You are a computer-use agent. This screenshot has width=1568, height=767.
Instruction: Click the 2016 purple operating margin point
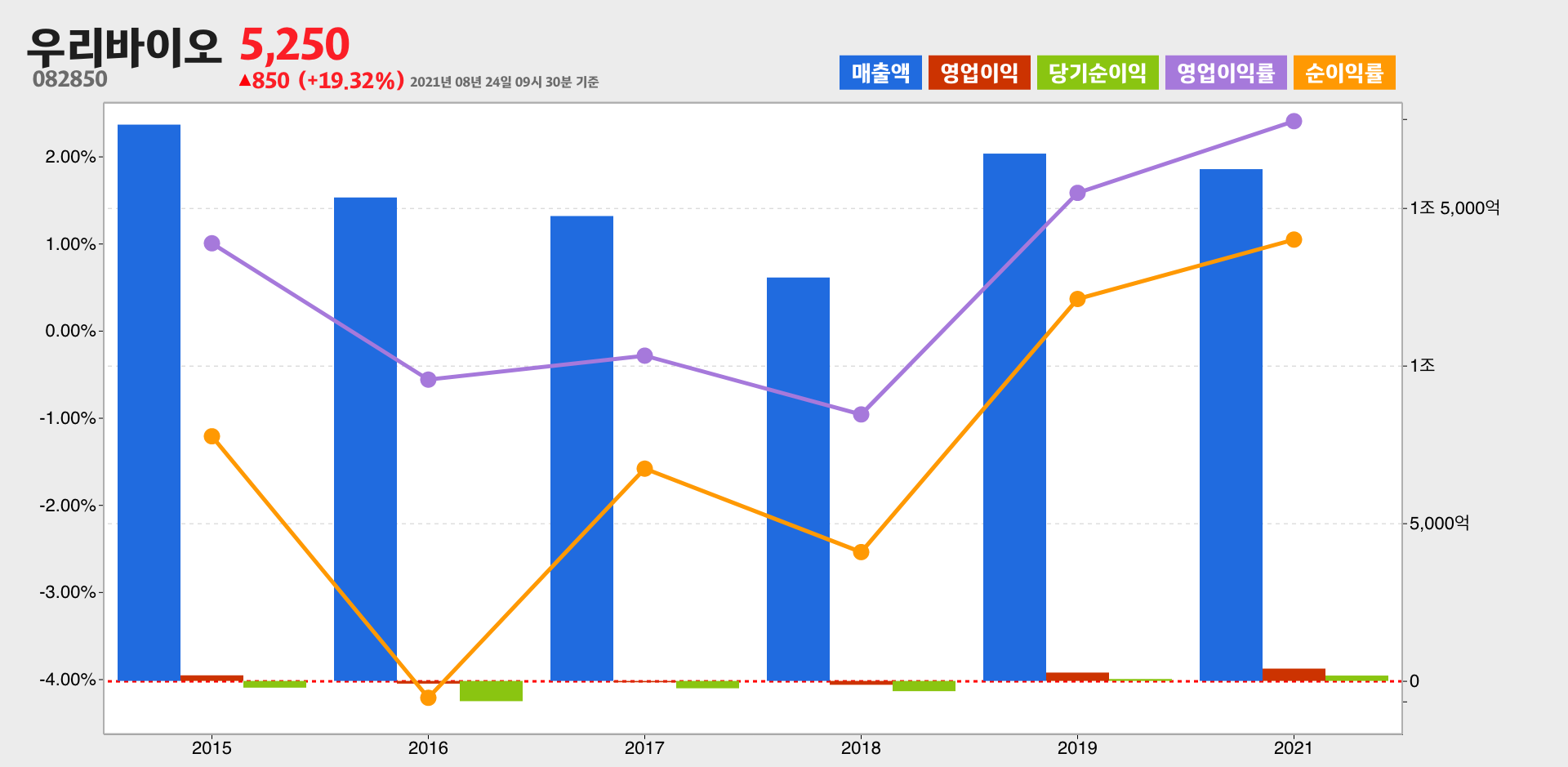click(428, 380)
